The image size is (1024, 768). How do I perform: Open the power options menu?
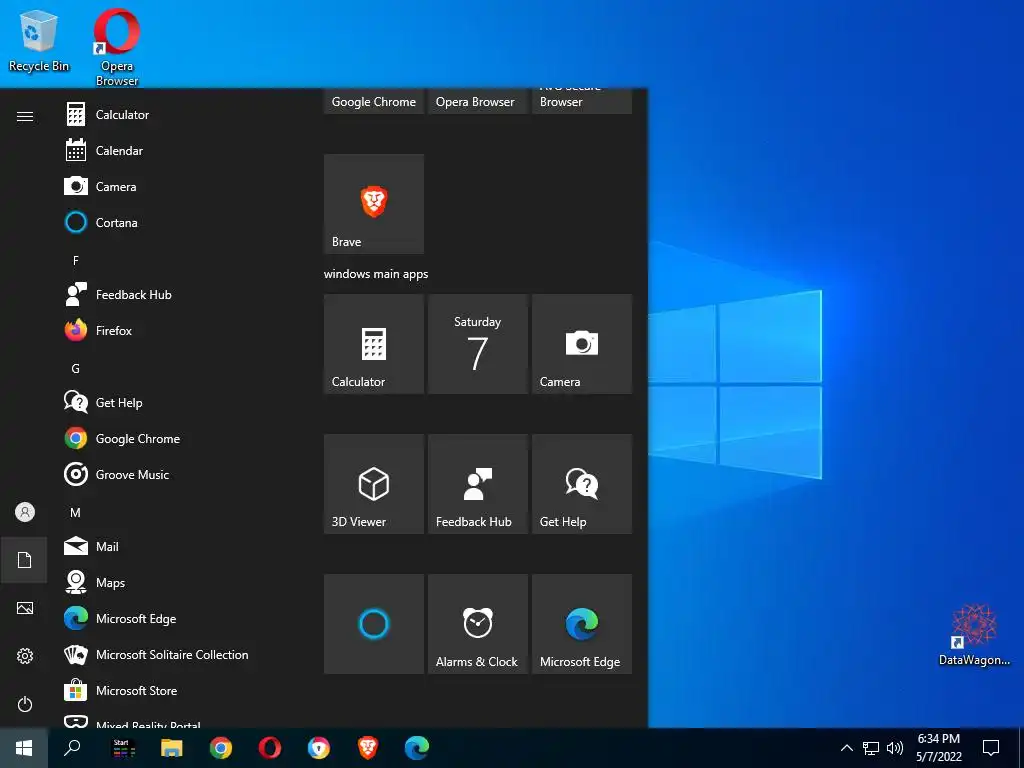click(25, 704)
